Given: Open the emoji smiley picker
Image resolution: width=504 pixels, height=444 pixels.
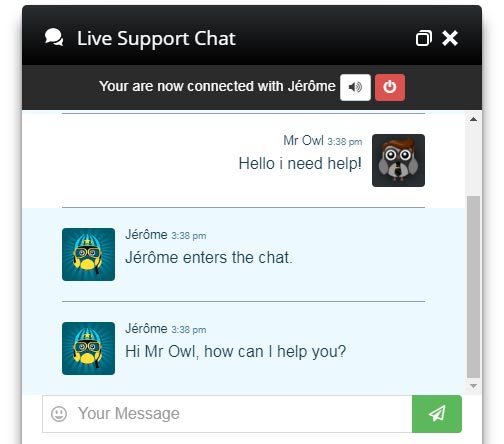Looking at the screenshot, I should coord(59,414).
